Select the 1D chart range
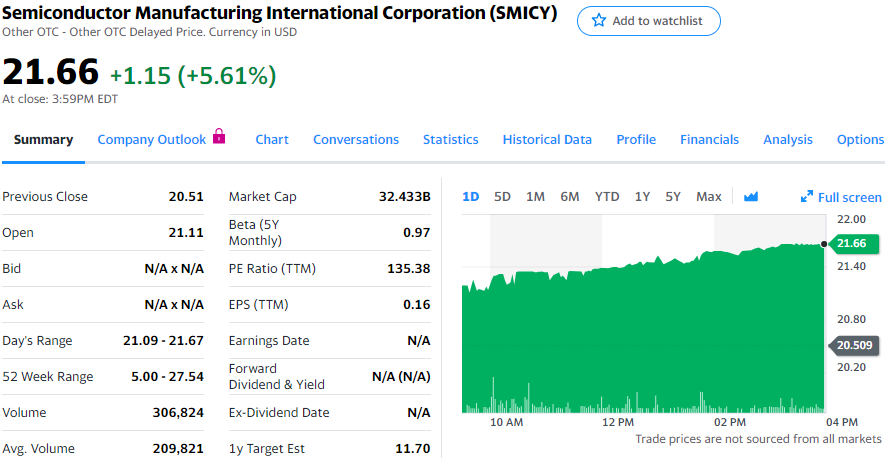 point(471,197)
